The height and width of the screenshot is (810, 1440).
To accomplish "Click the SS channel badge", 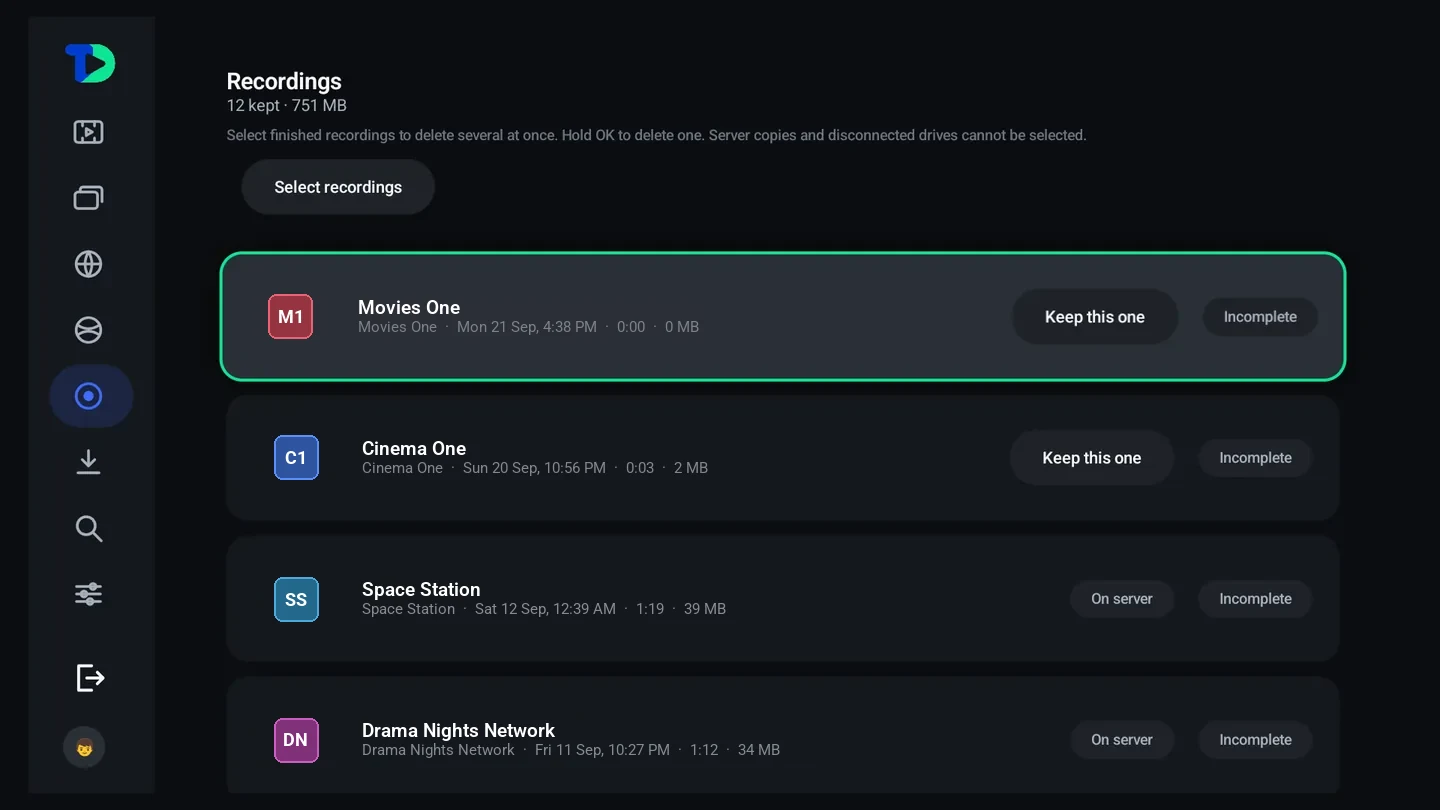I will point(296,599).
